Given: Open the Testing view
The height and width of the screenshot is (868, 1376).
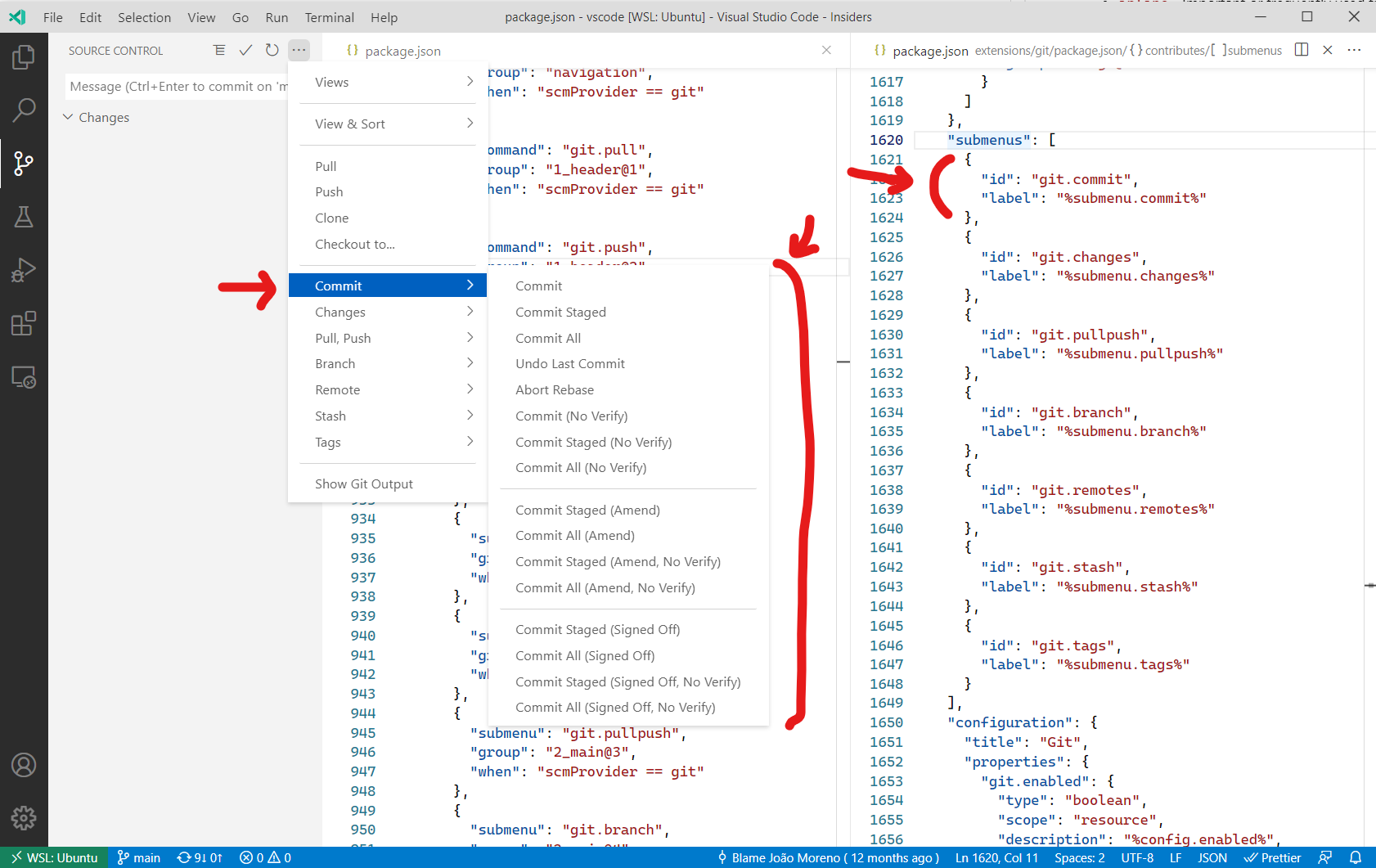Looking at the screenshot, I should tap(25, 217).
